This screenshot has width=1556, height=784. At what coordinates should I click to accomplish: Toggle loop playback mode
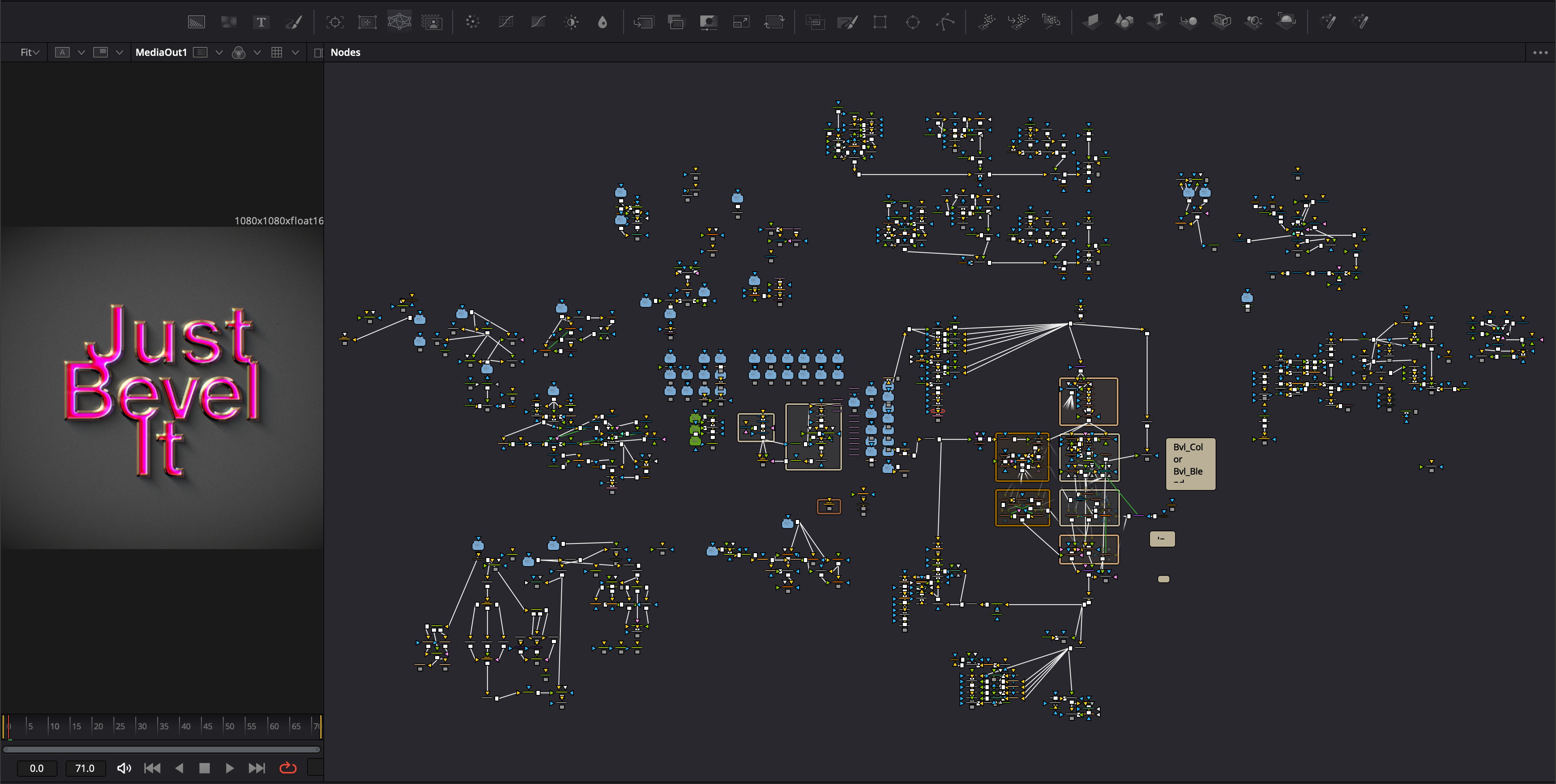[x=288, y=768]
